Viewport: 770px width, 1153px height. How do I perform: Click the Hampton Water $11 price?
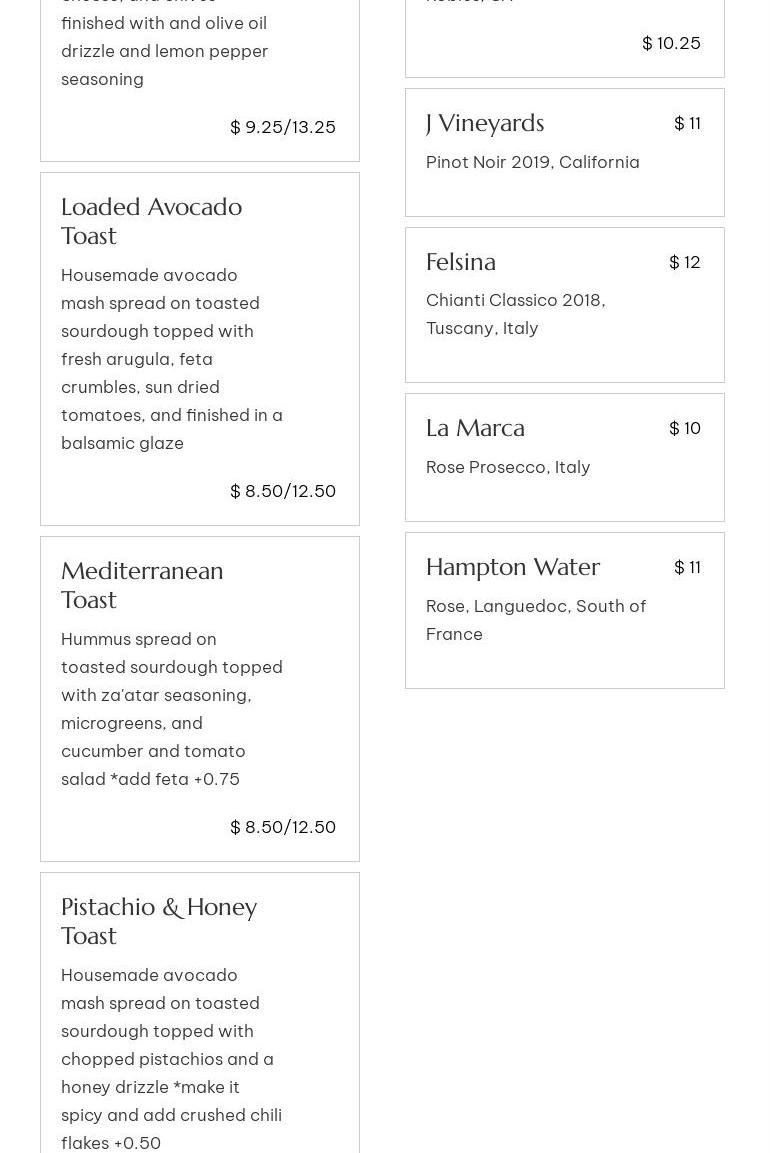pos(687,567)
